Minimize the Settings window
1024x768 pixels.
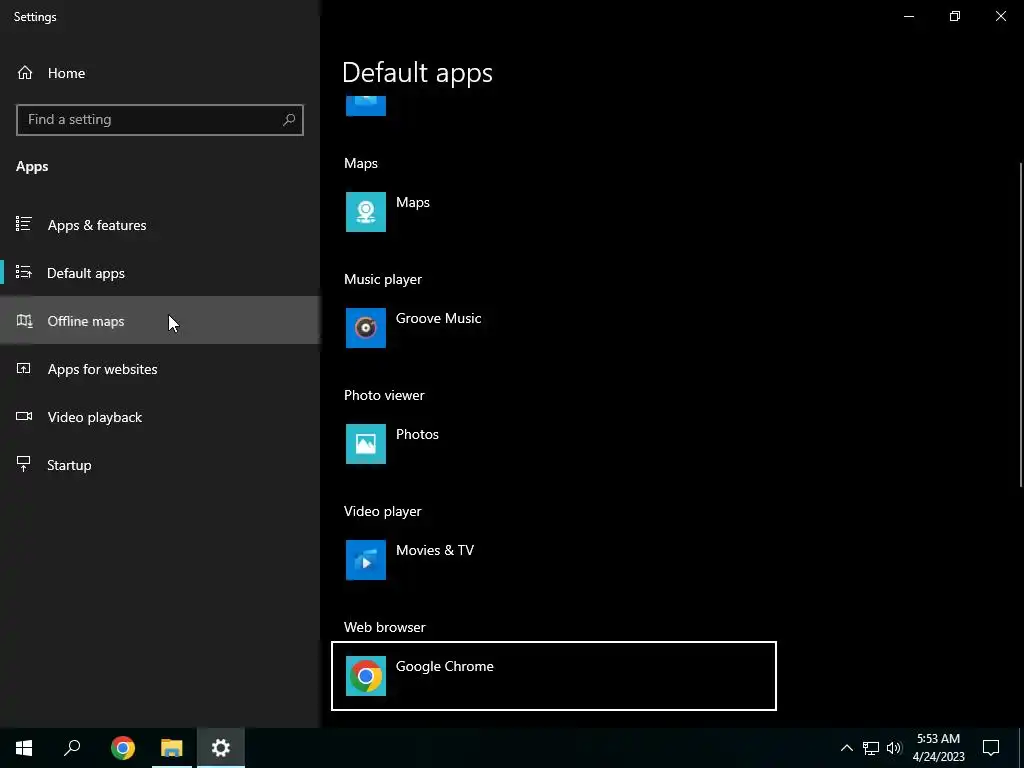pyautogui.click(x=909, y=16)
